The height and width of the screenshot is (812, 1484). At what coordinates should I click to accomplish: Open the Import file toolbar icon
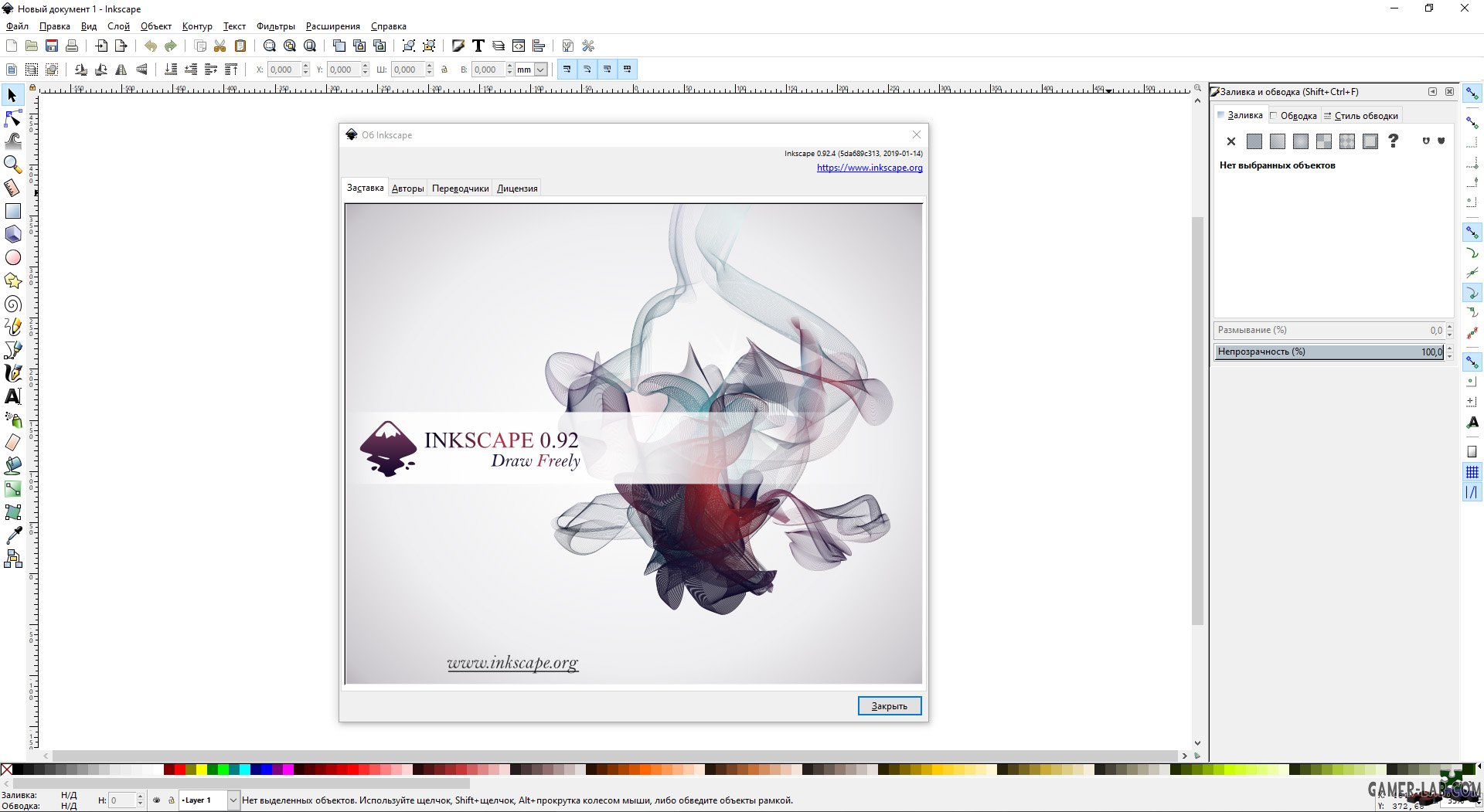(101, 46)
